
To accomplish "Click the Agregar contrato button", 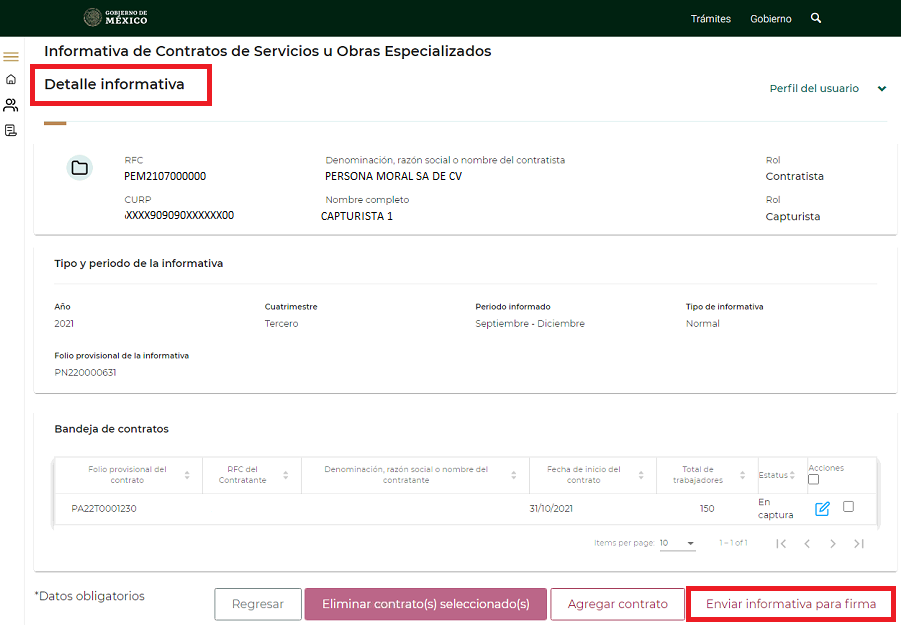I will (618, 604).
